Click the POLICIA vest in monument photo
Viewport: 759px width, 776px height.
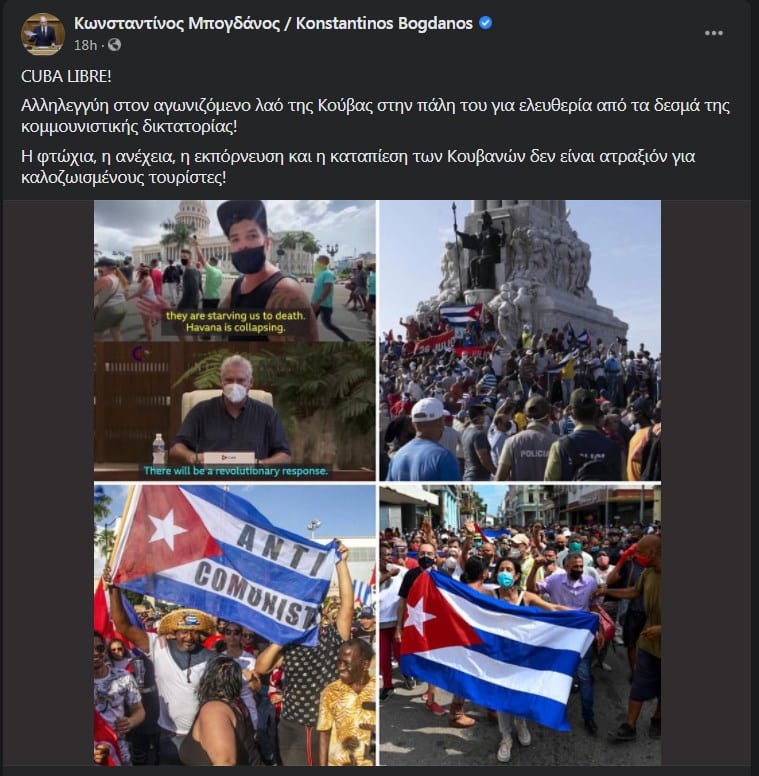[533, 453]
